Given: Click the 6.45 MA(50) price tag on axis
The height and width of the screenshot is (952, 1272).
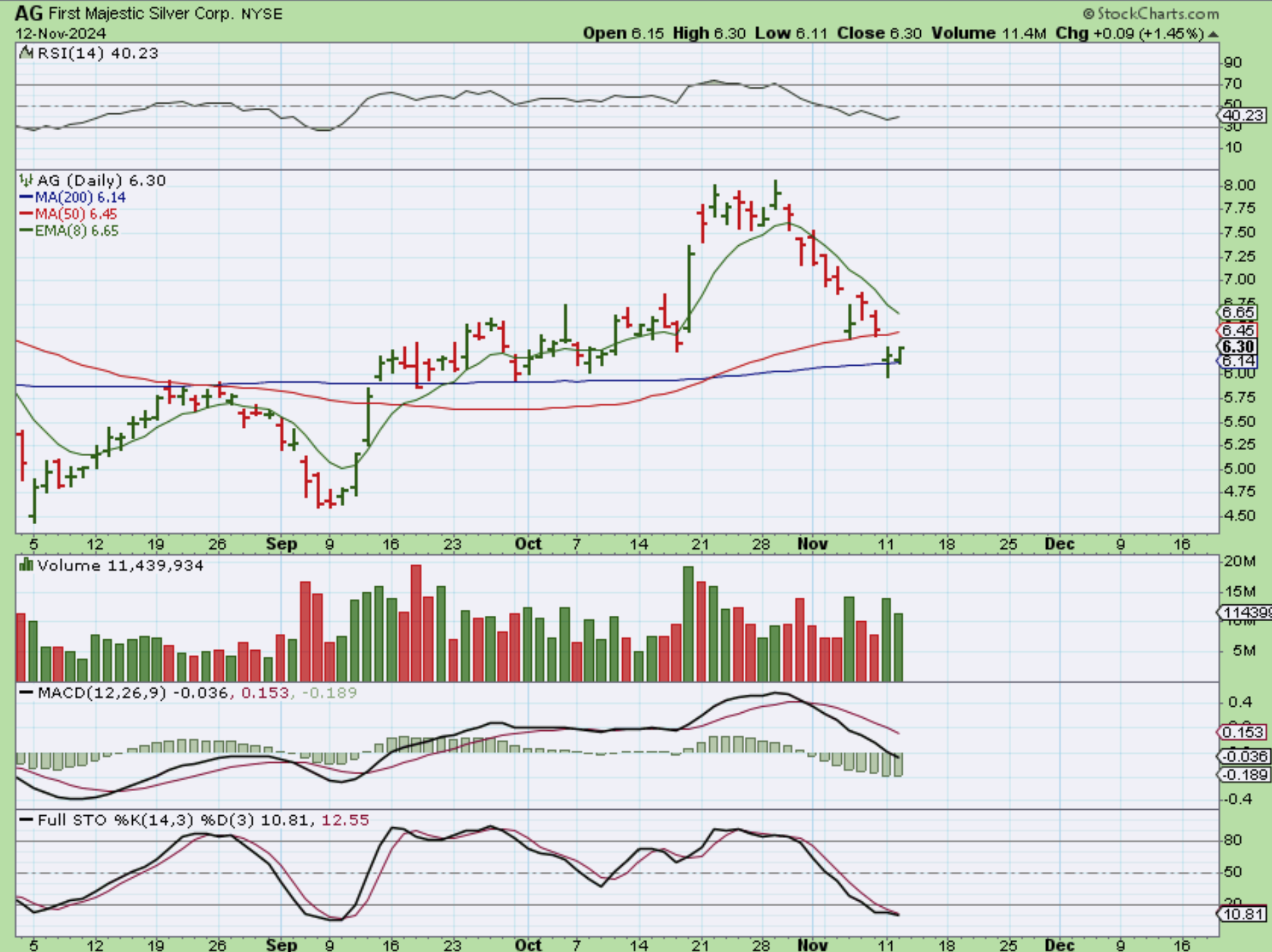Looking at the screenshot, I should pyautogui.click(x=1236, y=330).
